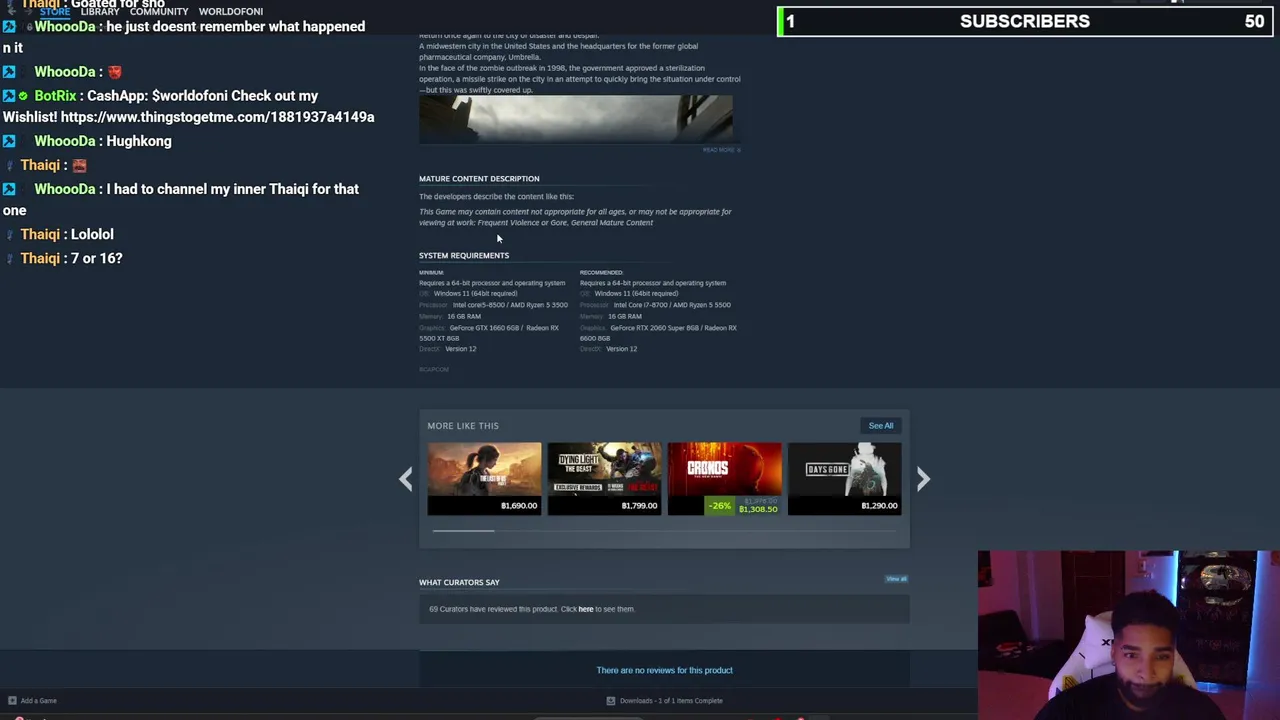Screen dimensions: 1280x720
Task: Click the See All button in More Like This
Action: coord(881,426)
